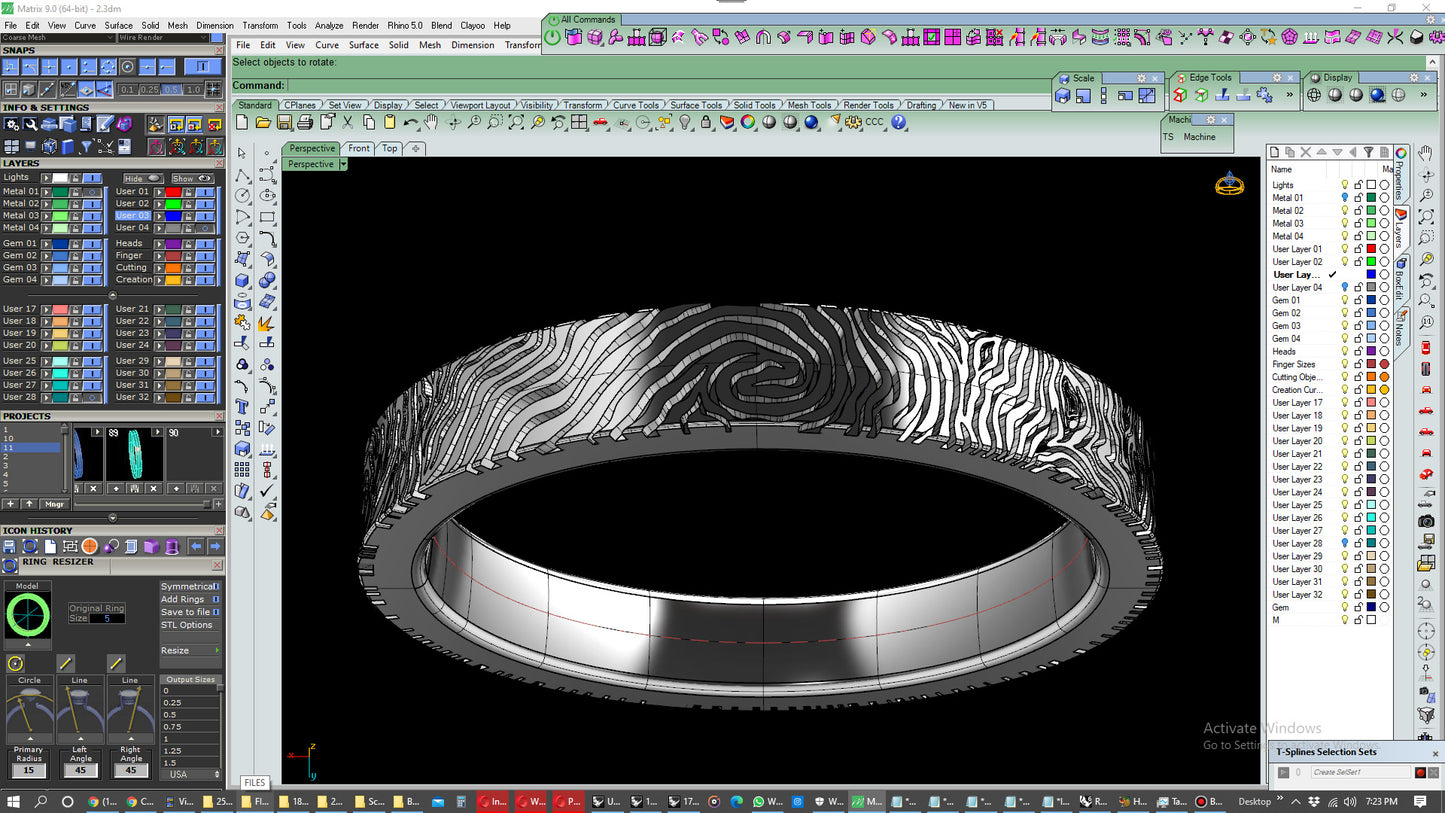
Task: Click the red color swatch for User 01
Action: click(x=173, y=191)
